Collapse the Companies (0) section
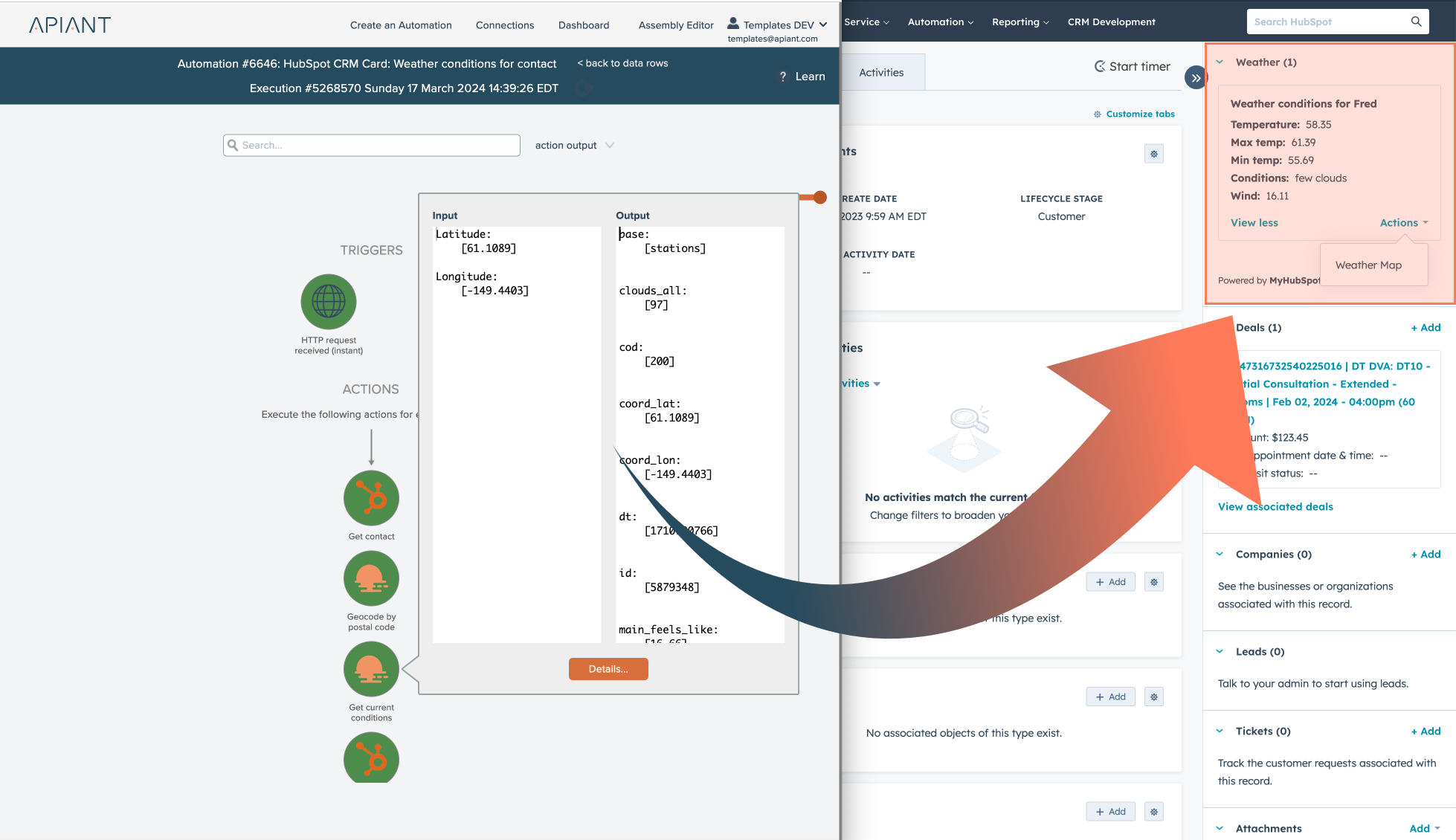This screenshot has width=1456, height=840. click(1220, 555)
